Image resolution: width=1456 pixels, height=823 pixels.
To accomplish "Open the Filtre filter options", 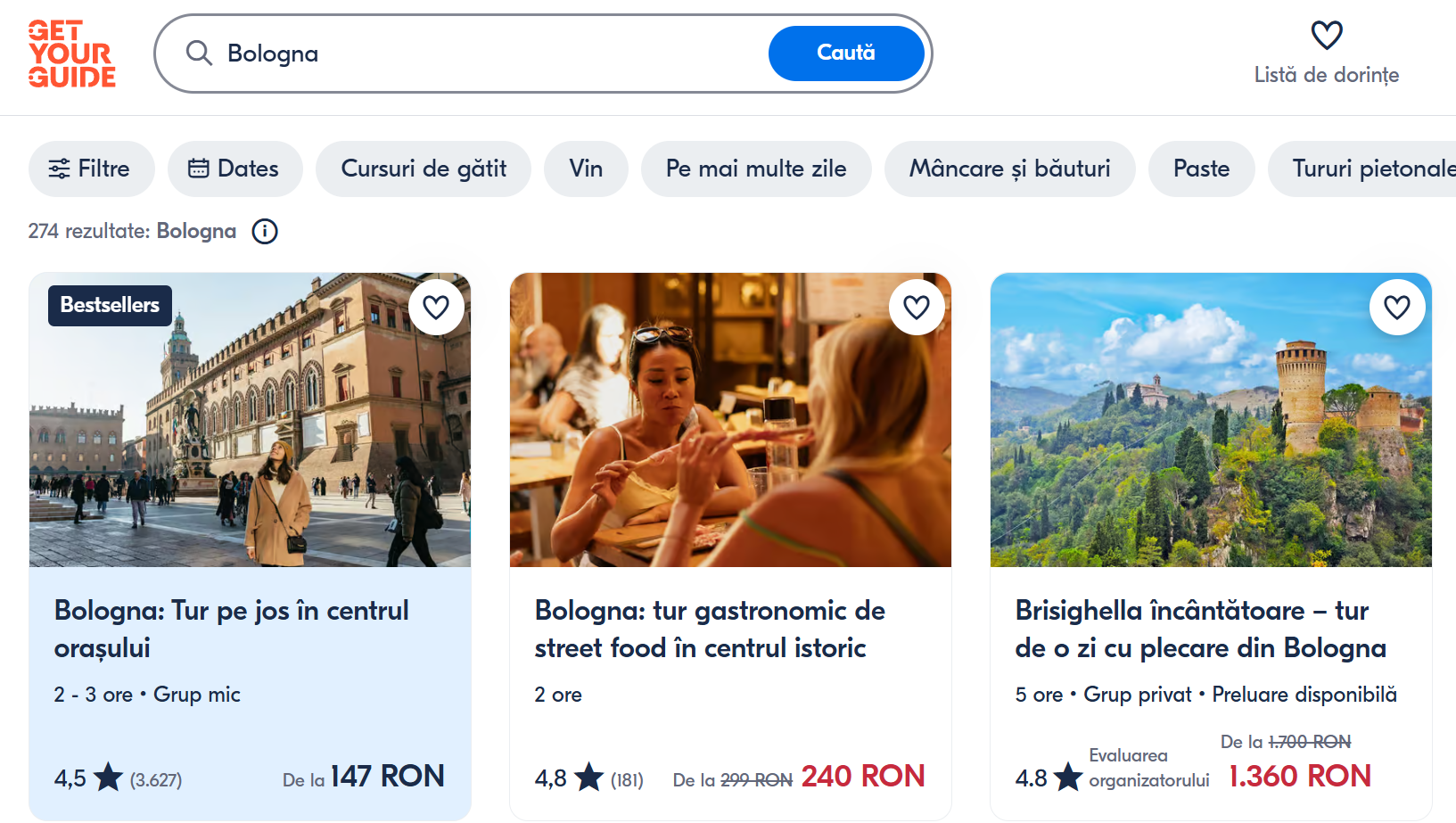I will coord(91,169).
